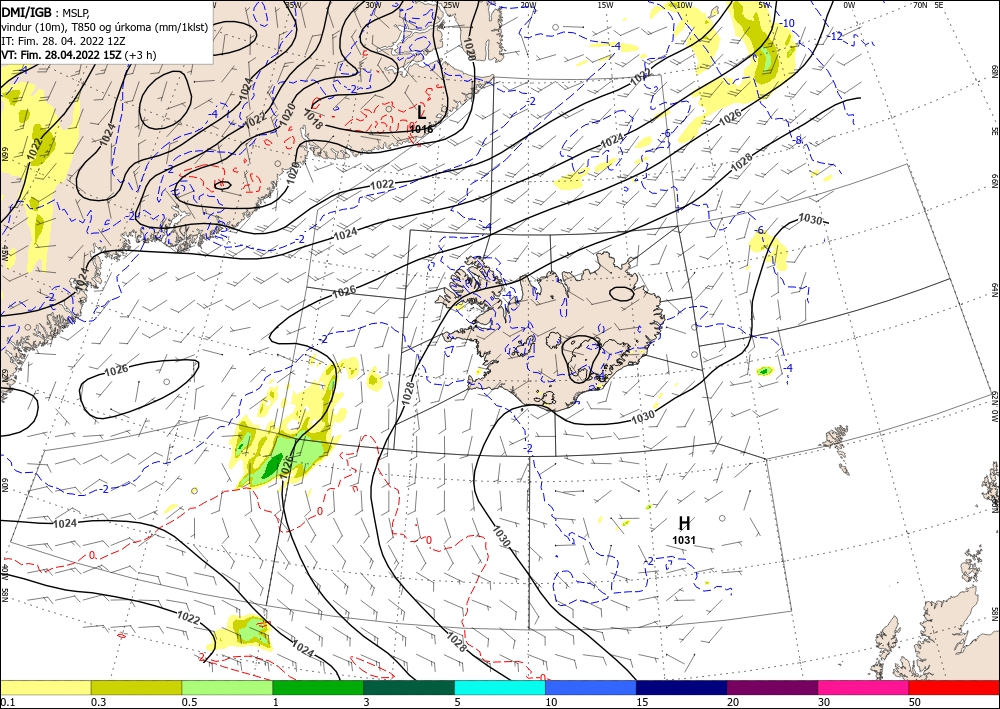1000x709 pixels.
Task: Click the navy 15 mm legend swatch
Action: [x=682, y=687]
